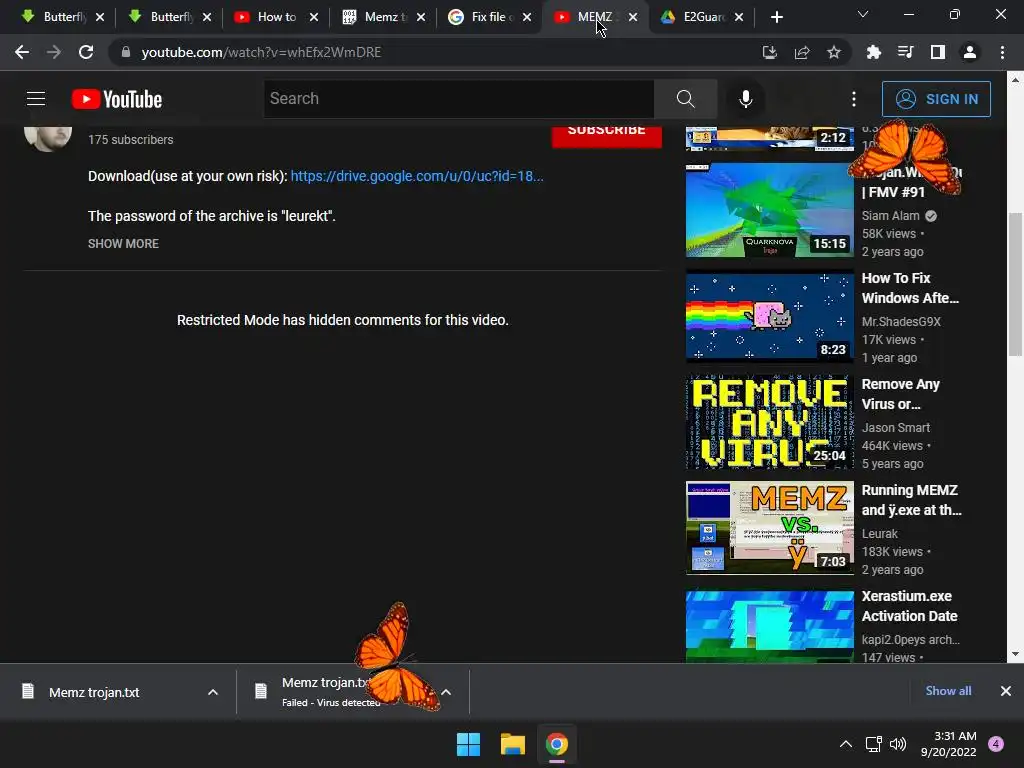Open the 2:12 video thumbnail at top
Viewport: 1024px width, 768px height.
click(769, 138)
